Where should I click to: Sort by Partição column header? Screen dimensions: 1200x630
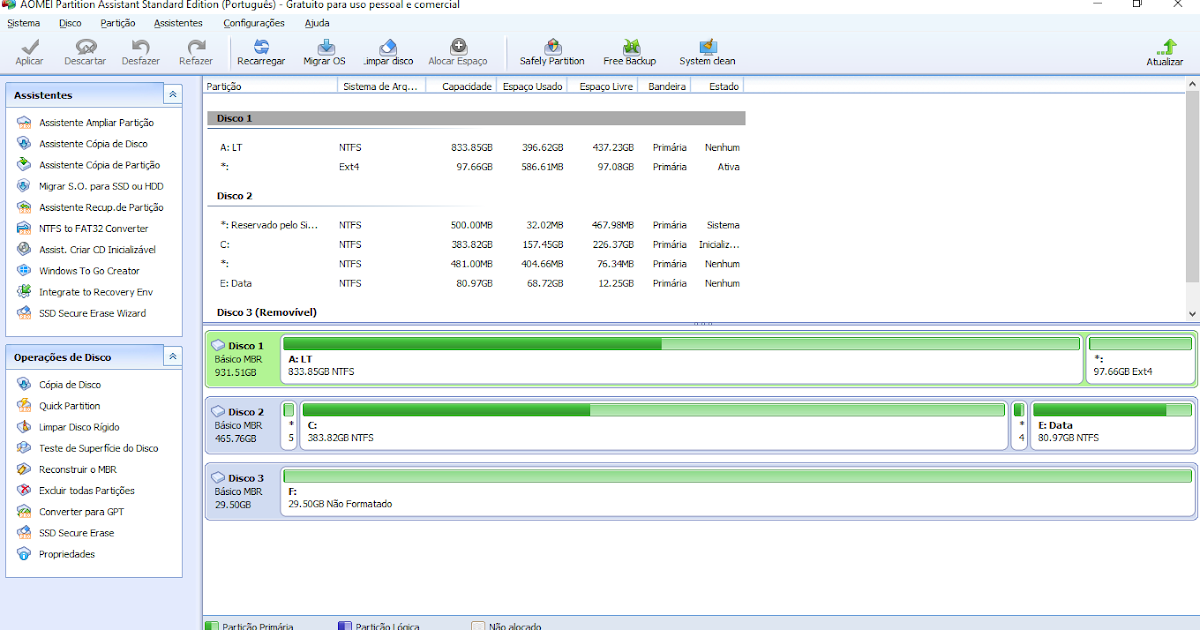pos(271,86)
